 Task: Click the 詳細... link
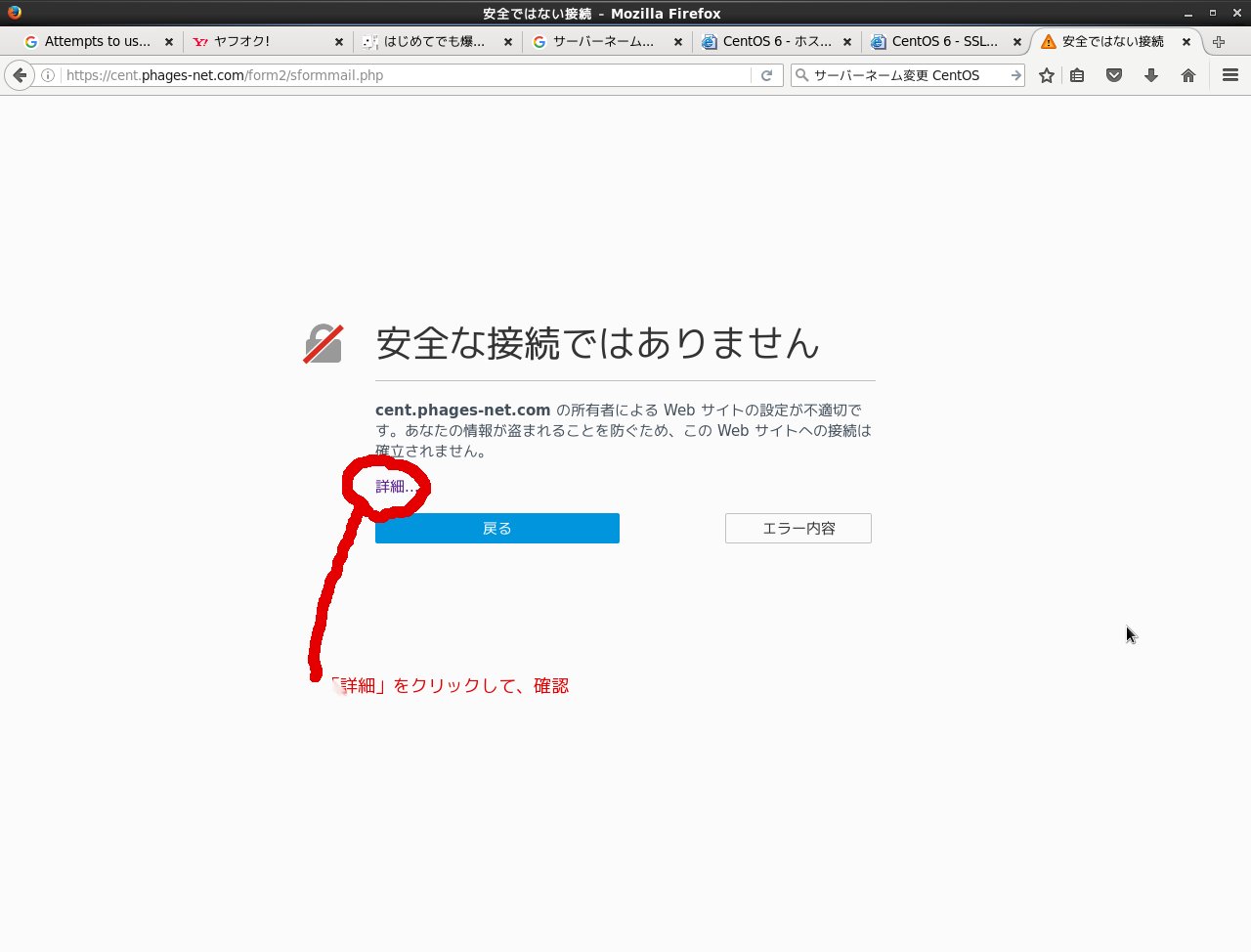396,486
